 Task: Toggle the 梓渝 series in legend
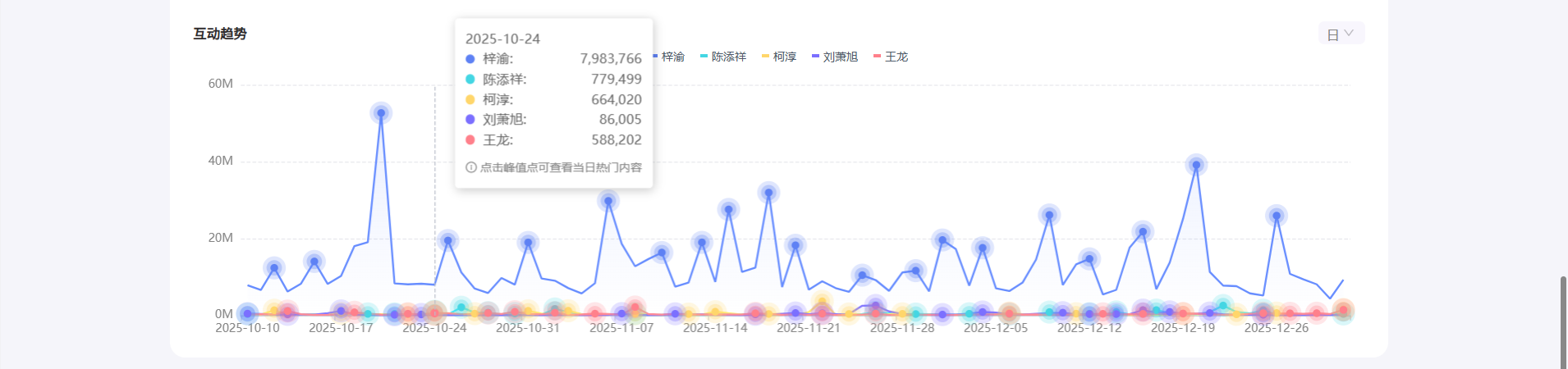(672, 57)
